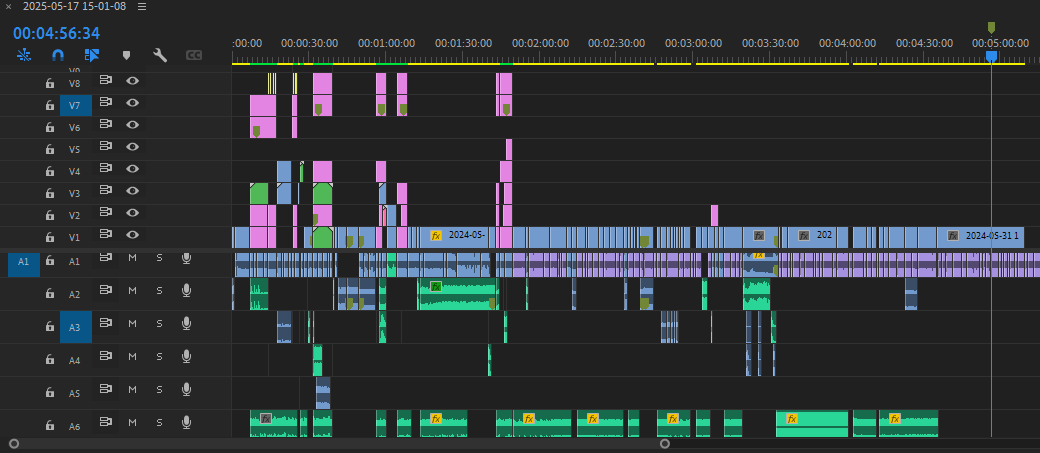Screen dimensions: 1040x453
Task: Mute audio track A4
Action: [132, 356]
